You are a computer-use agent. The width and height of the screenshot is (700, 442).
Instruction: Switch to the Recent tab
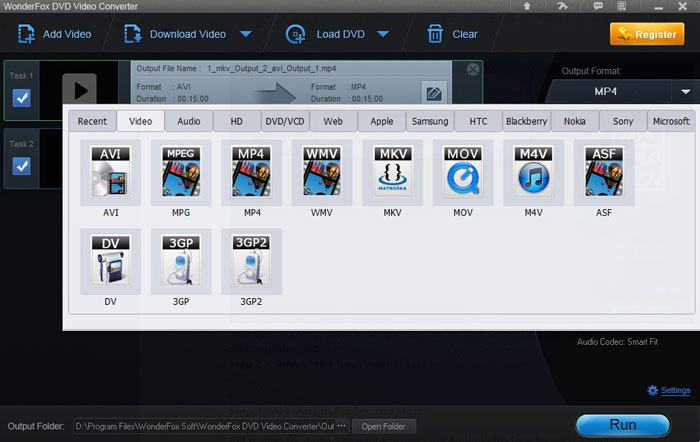[x=92, y=121]
